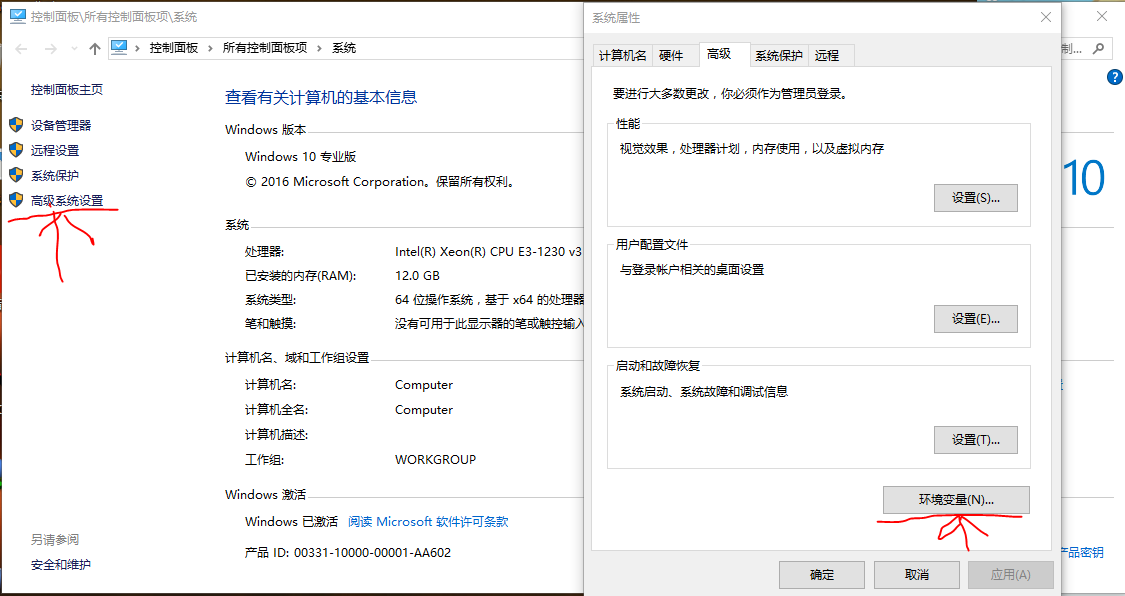Open user profile settings with 设置(E)...

pos(976,319)
